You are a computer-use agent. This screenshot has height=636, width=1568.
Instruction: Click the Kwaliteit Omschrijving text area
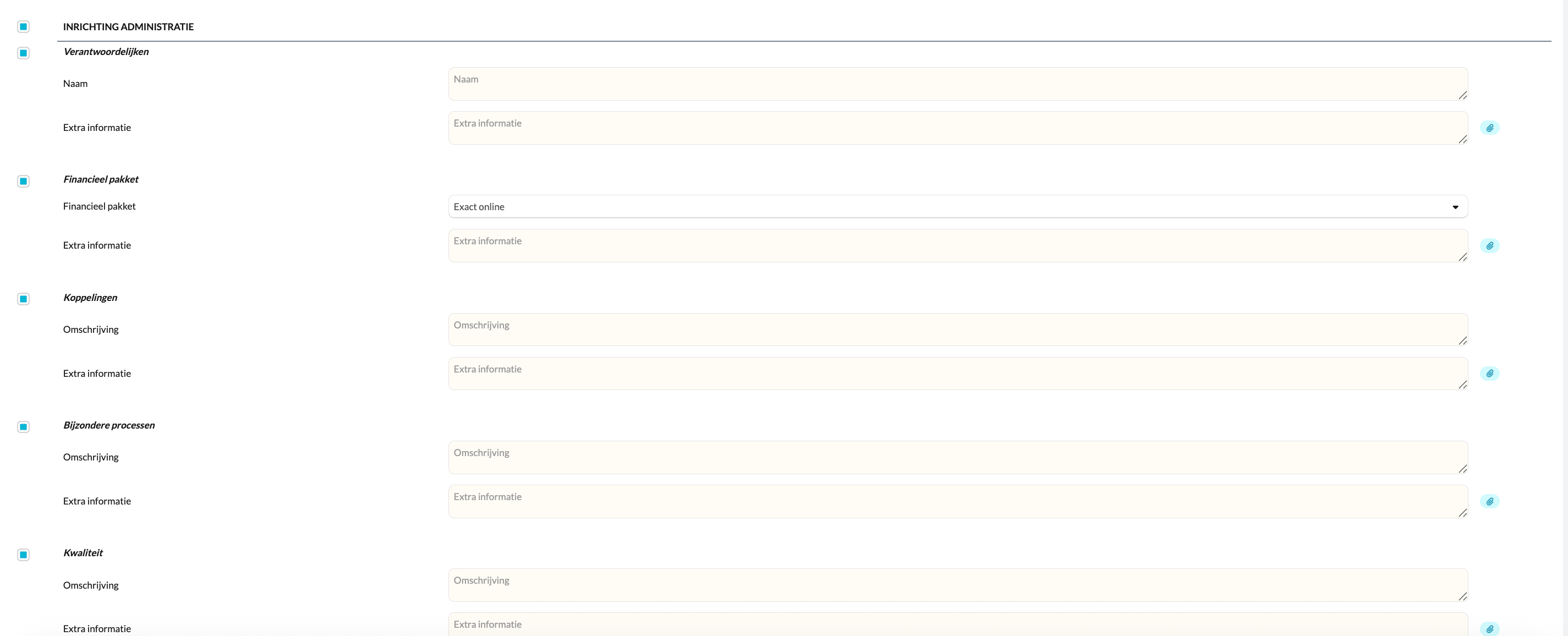[957, 585]
